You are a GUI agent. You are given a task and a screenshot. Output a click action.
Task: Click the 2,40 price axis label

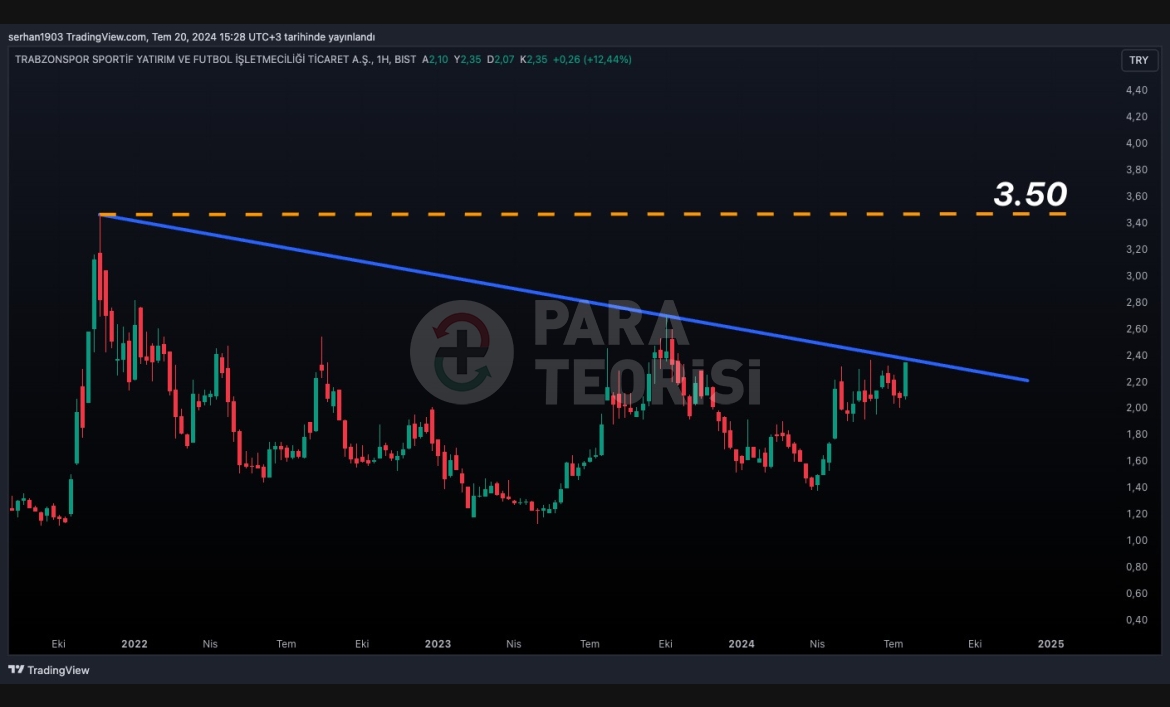1136,355
